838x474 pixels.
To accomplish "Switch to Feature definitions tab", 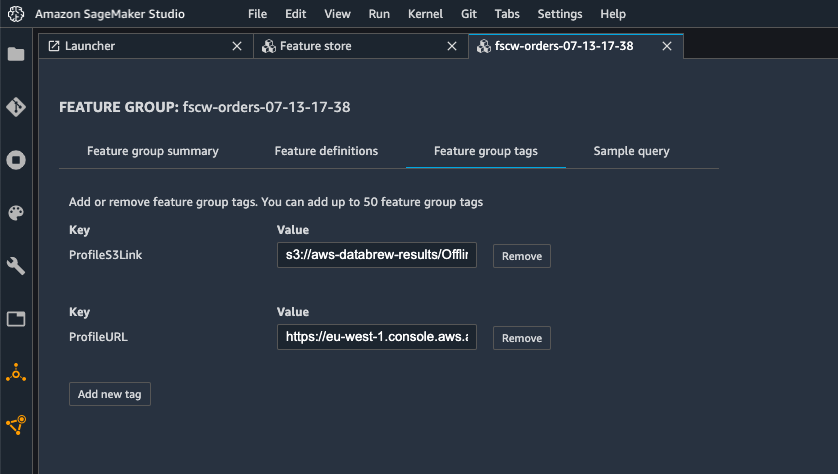I will pyautogui.click(x=326, y=151).
